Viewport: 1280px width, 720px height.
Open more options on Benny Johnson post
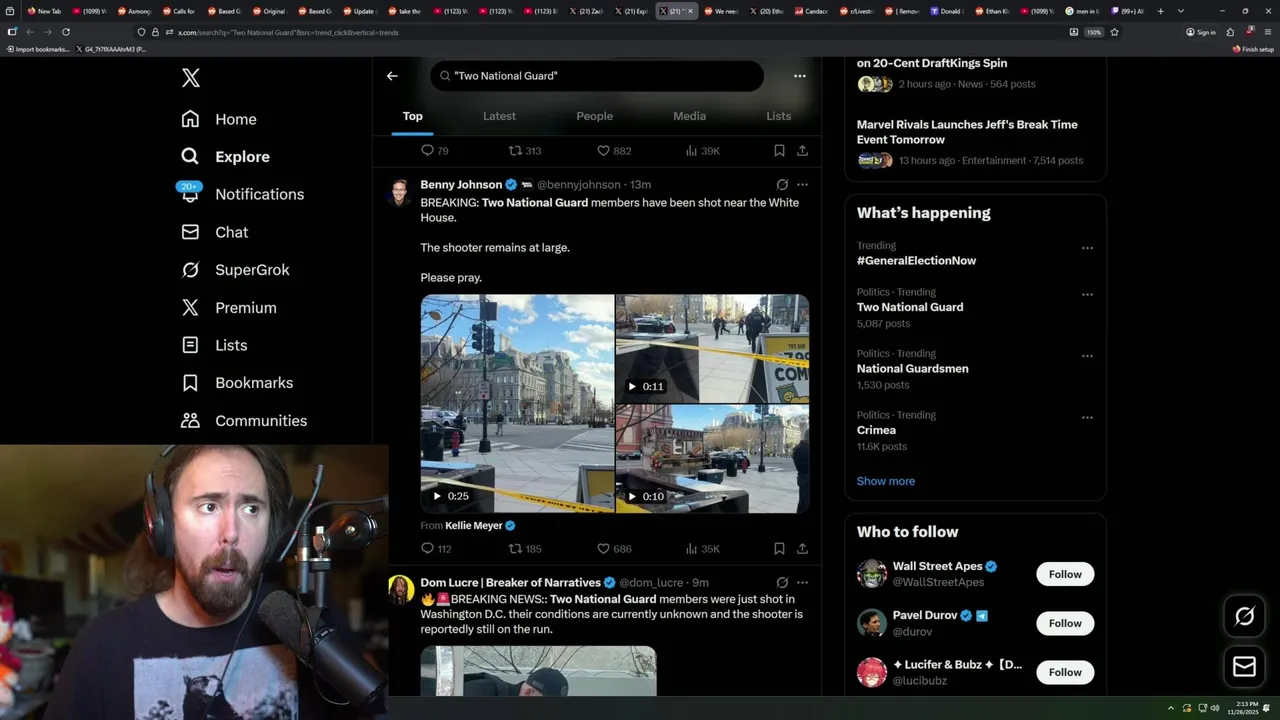(802, 185)
